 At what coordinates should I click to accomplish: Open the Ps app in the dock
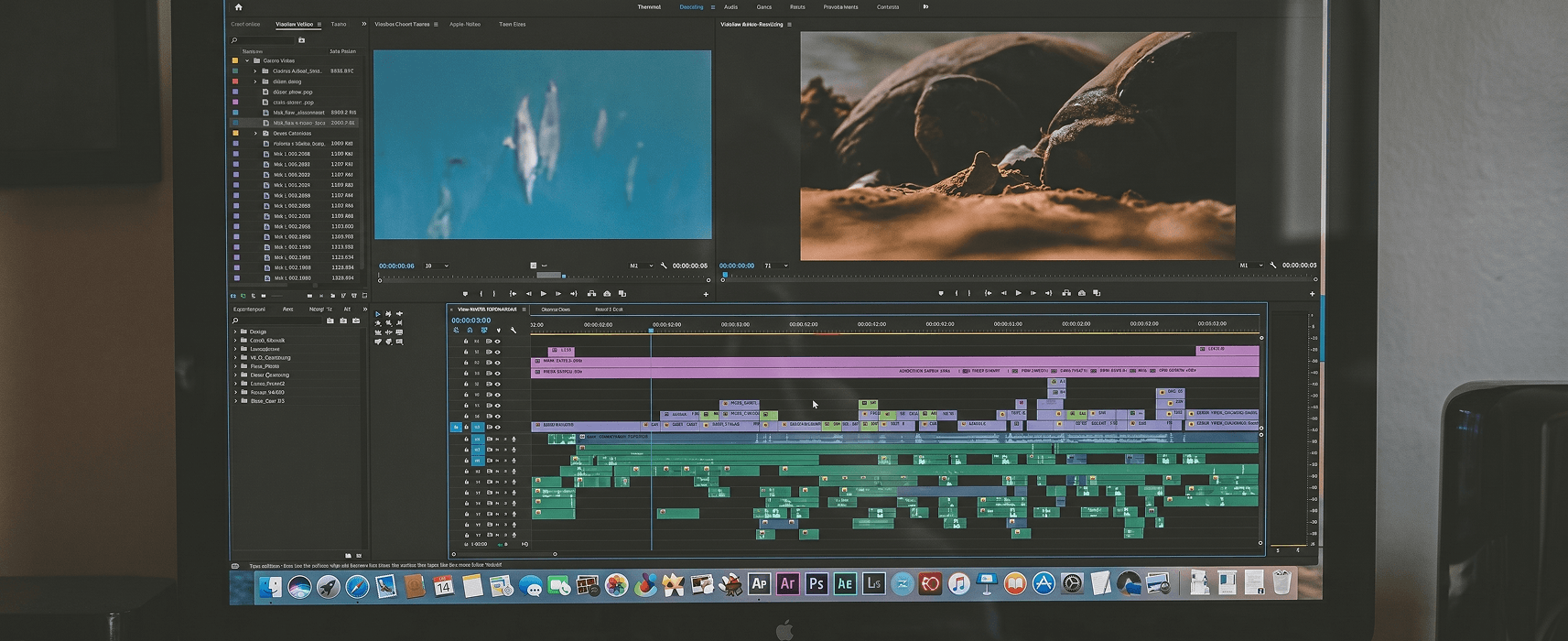point(816,584)
